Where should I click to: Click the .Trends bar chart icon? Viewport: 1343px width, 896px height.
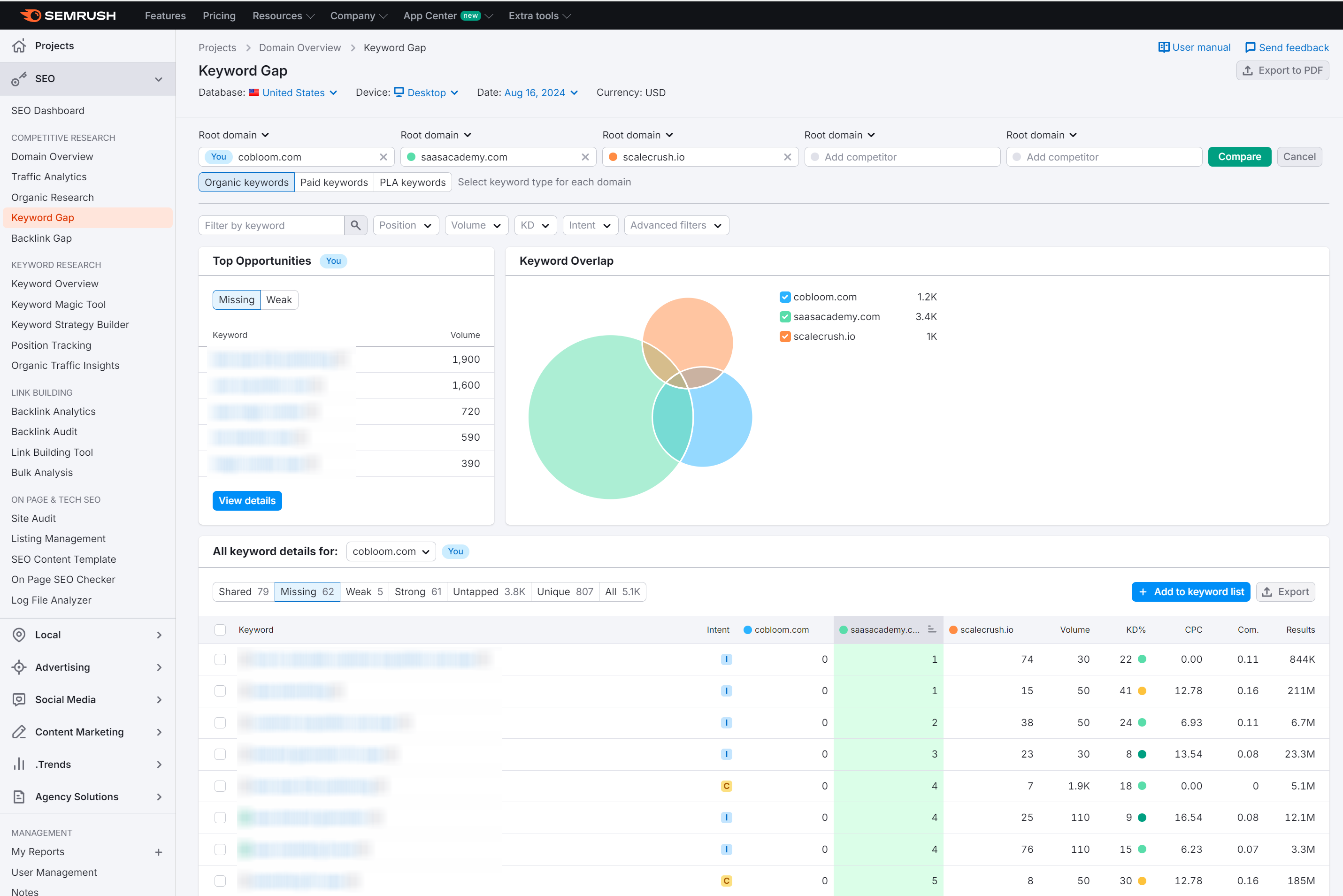click(x=19, y=765)
